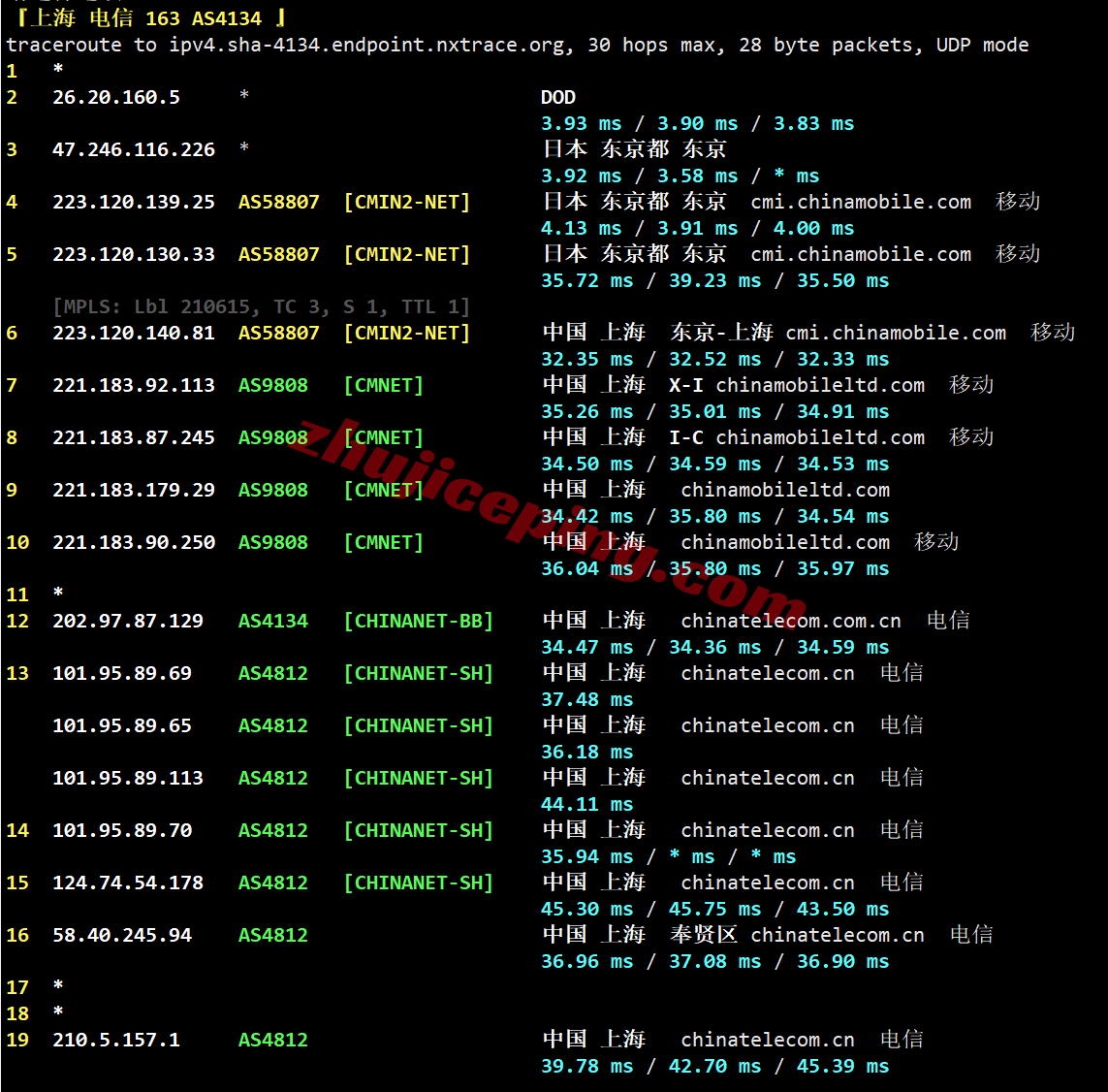Select the IP 202.97.87.129 on hop 12
This screenshot has height=1092, width=1108.
coord(128,622)
